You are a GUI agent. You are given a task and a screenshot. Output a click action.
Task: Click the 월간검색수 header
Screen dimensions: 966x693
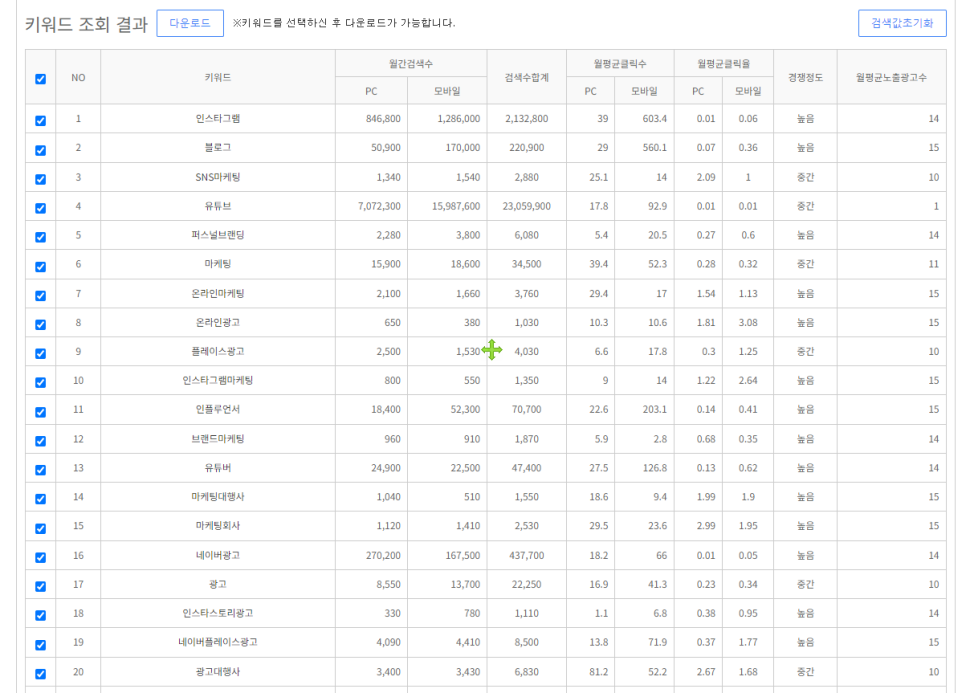click(x=411, y=63)
